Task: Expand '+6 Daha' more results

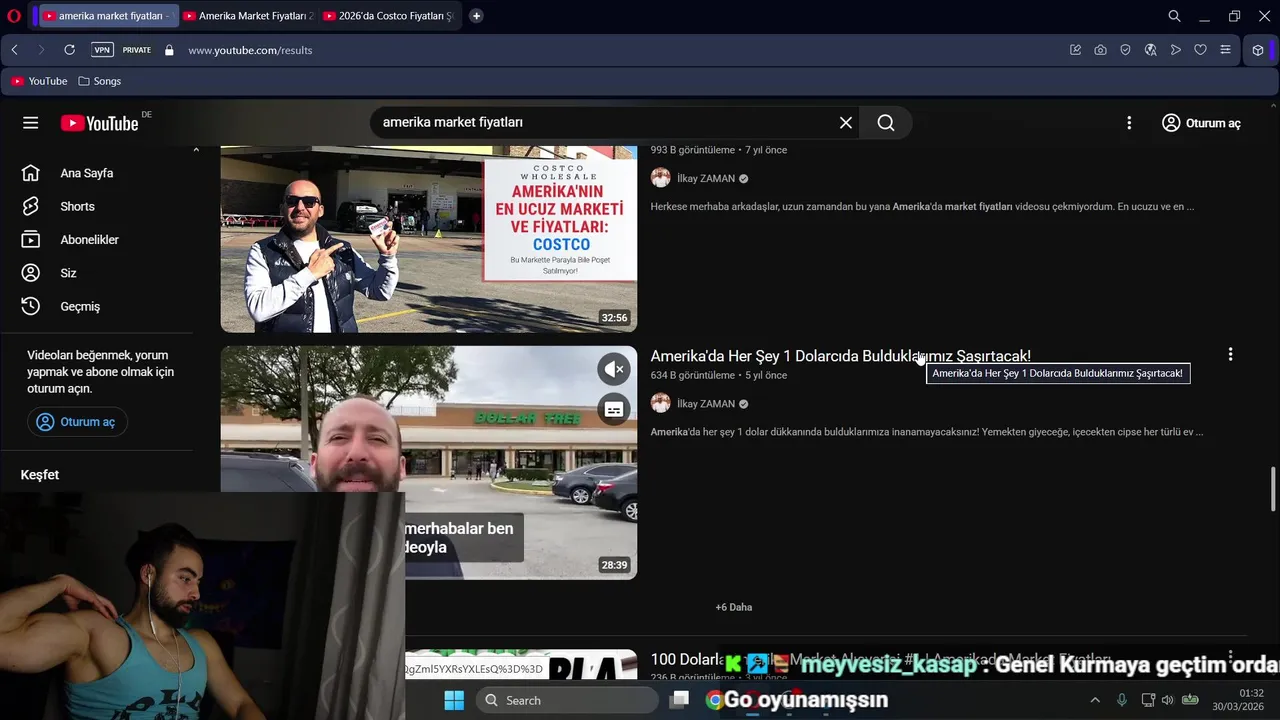Action: (x=734, y=607)
